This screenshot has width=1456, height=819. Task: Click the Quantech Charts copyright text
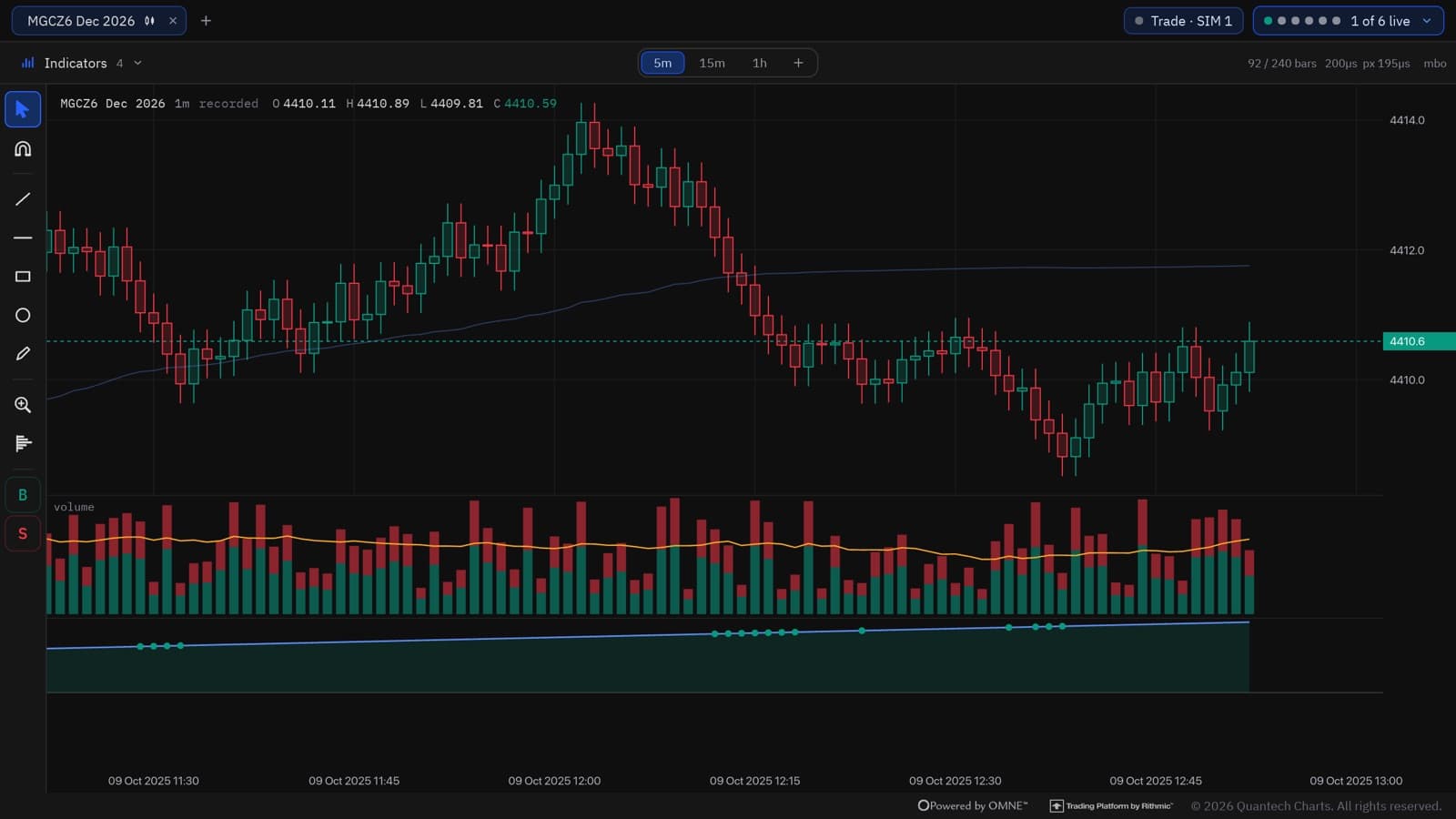tap(1316, 805)
